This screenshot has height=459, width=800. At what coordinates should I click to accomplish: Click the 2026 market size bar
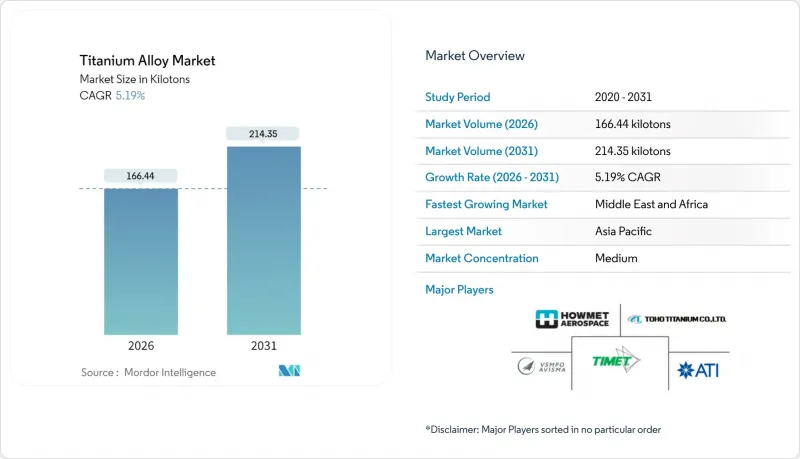tap(141, 260)
